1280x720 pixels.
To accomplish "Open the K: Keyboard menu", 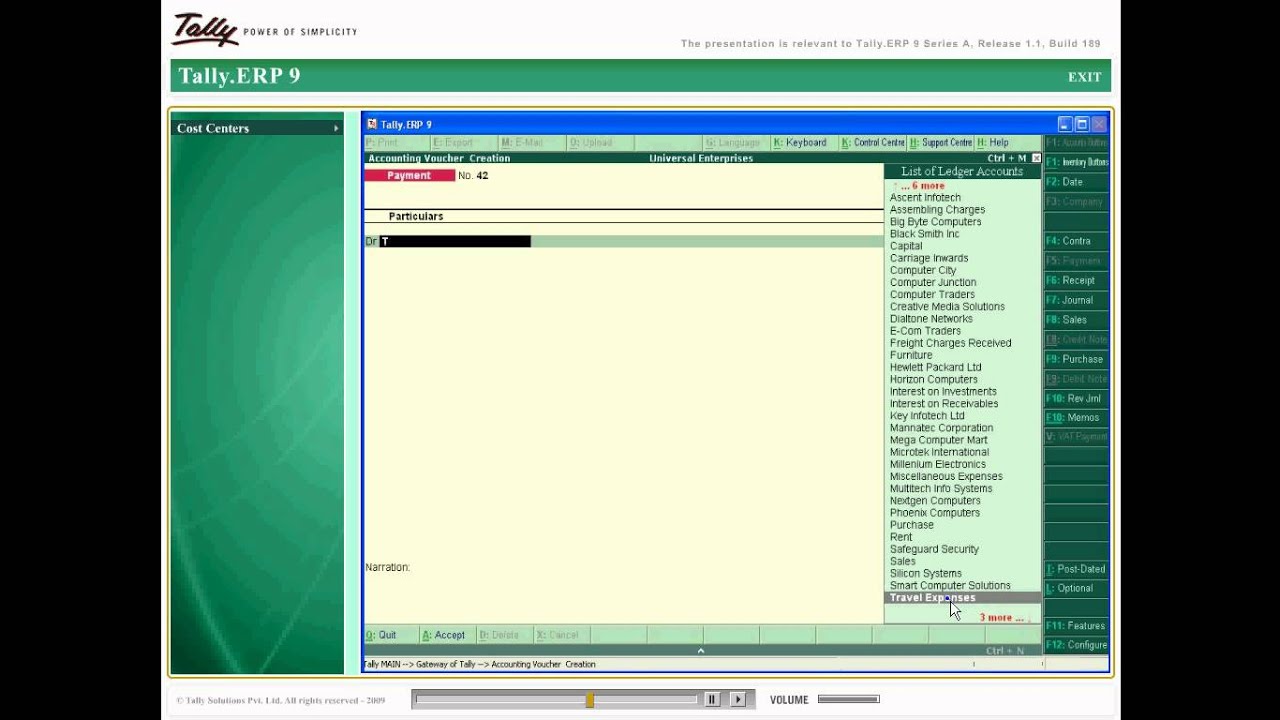I will click(800, 143).
